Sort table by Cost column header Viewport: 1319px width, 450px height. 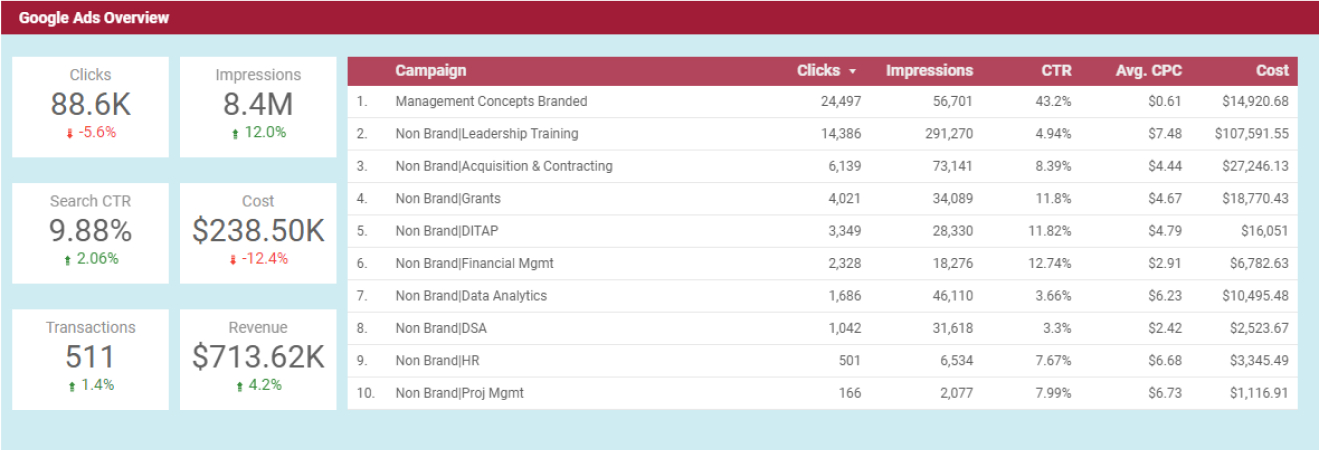click(1272, 71)
